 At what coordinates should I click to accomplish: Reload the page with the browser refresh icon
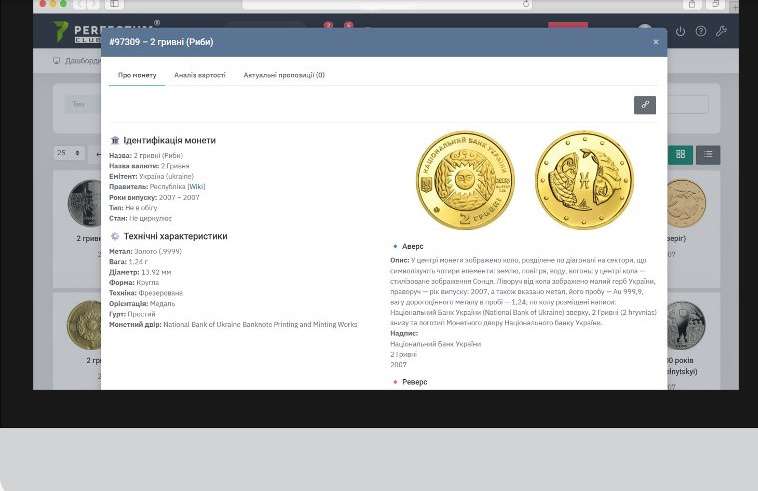(x=526, y=4)
